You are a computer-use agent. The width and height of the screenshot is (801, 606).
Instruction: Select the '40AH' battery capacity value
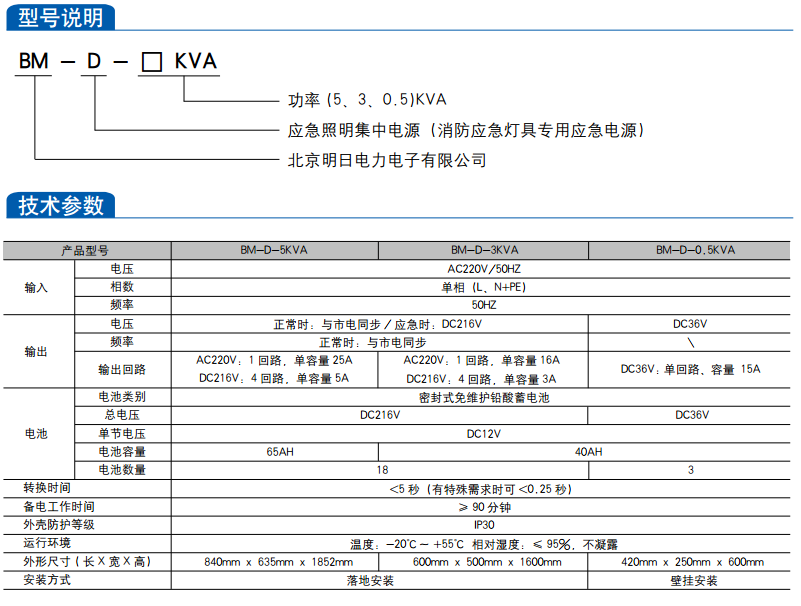tap(588, 452)
